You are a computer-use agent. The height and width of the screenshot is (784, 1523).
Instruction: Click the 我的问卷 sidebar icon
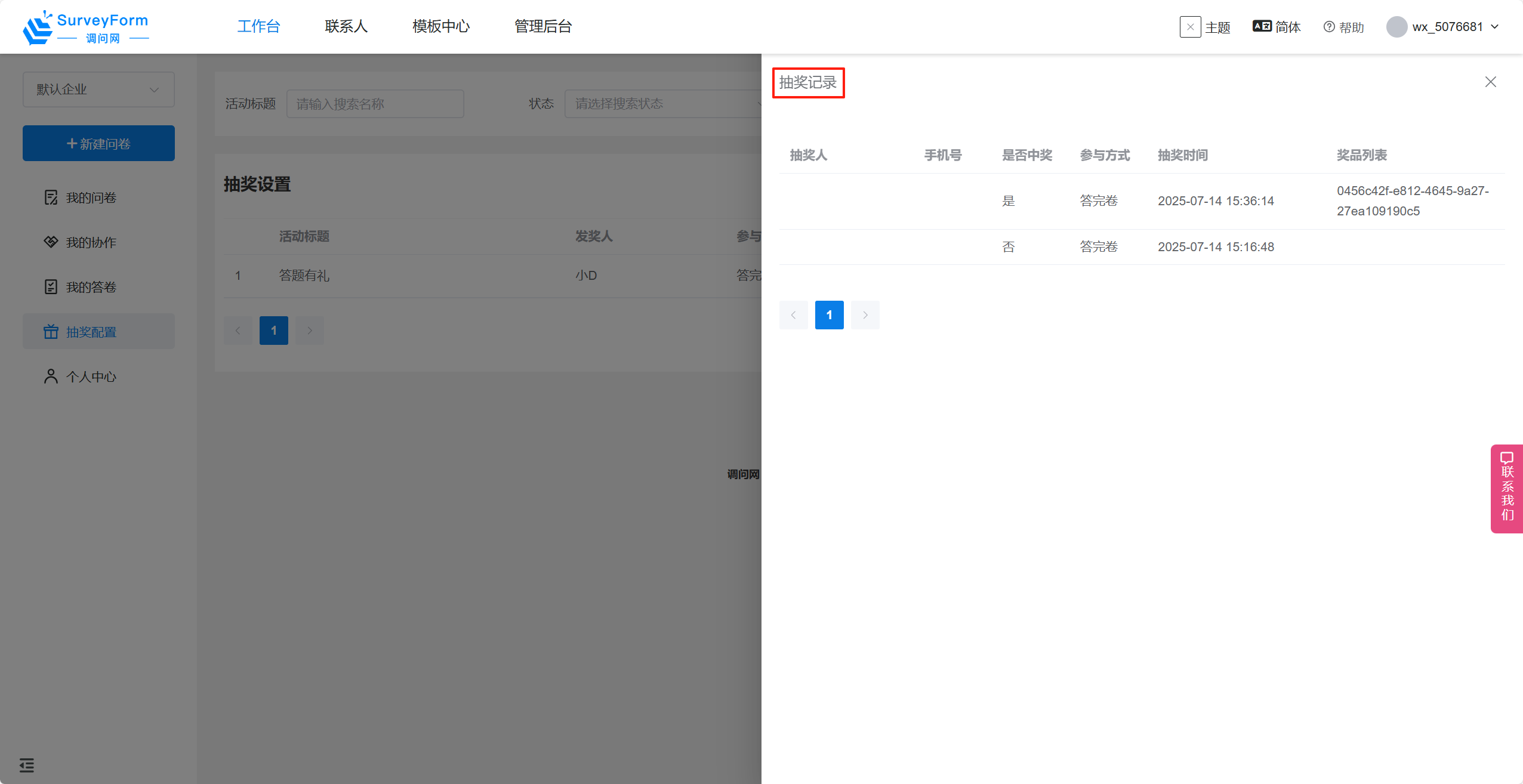[51, 197]
